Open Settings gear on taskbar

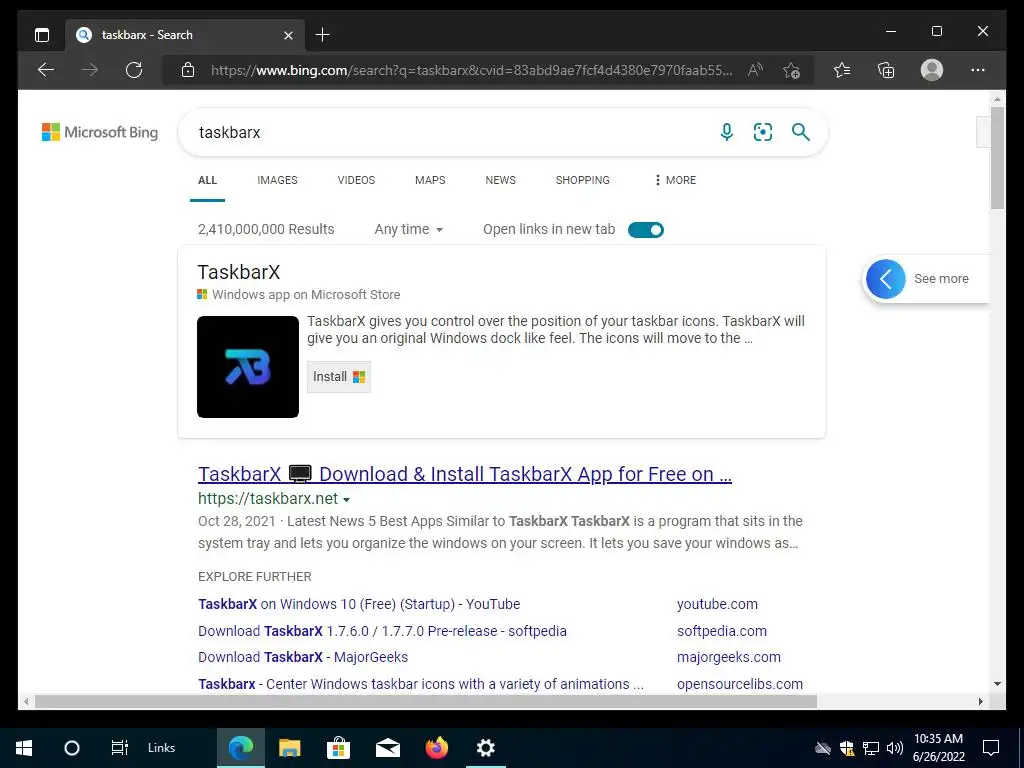(486, 748)
